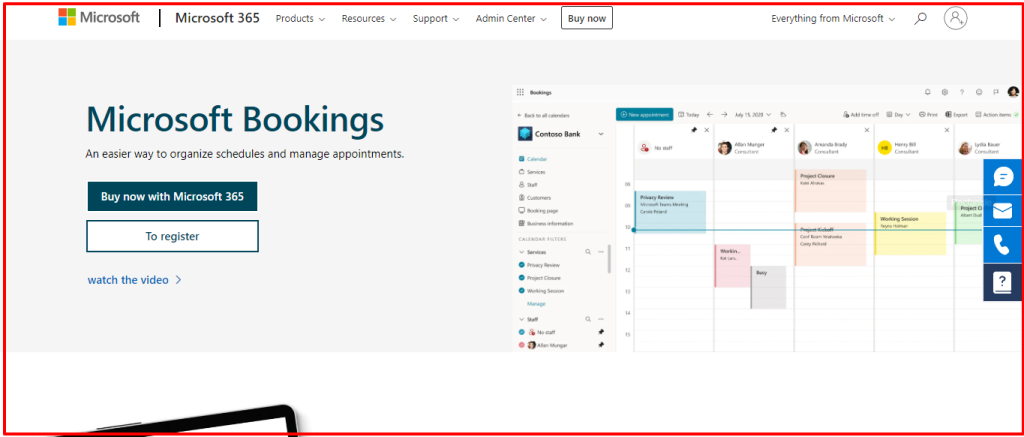Click the sign-in account avatar icon
This screenshot has width=1024, height=437.
click(x=955, y=18)
